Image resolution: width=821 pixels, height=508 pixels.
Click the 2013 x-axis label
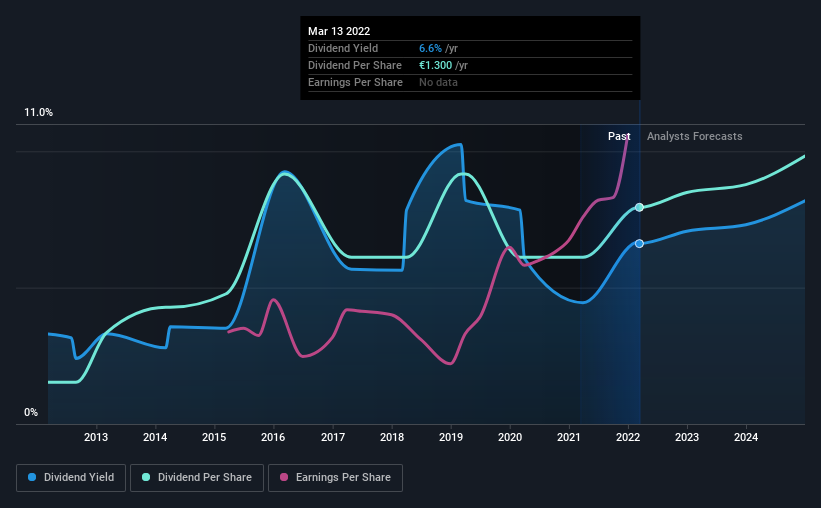click(96, 437)
